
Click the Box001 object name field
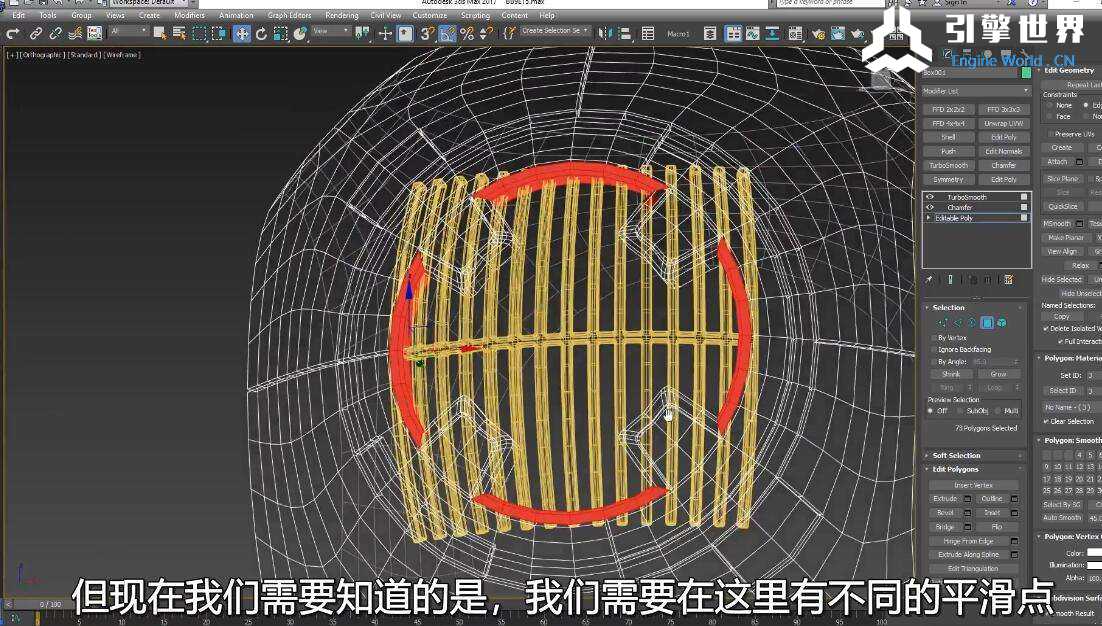coord(971,72)
